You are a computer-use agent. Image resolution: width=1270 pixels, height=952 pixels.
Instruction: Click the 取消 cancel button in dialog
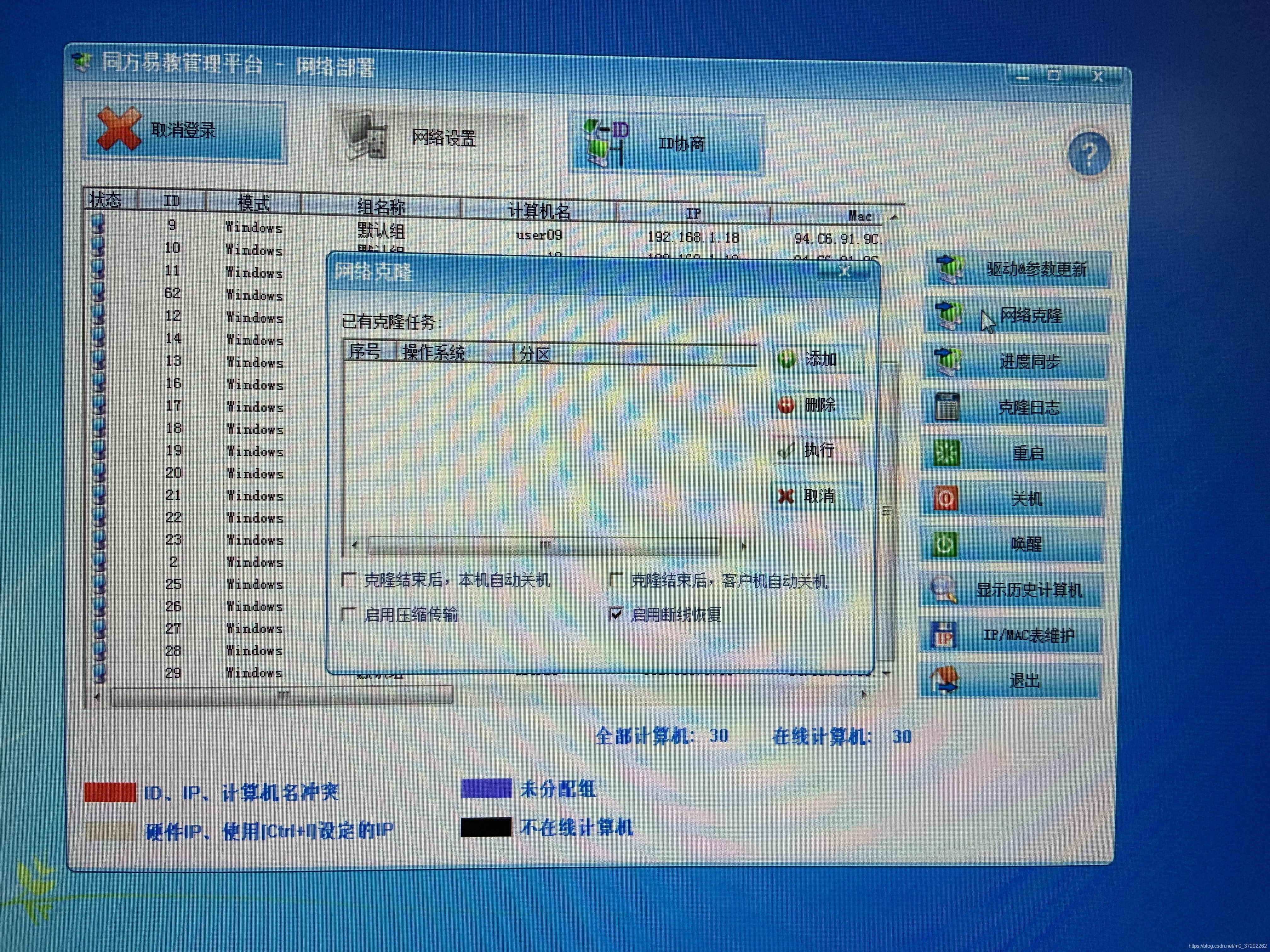817,496
